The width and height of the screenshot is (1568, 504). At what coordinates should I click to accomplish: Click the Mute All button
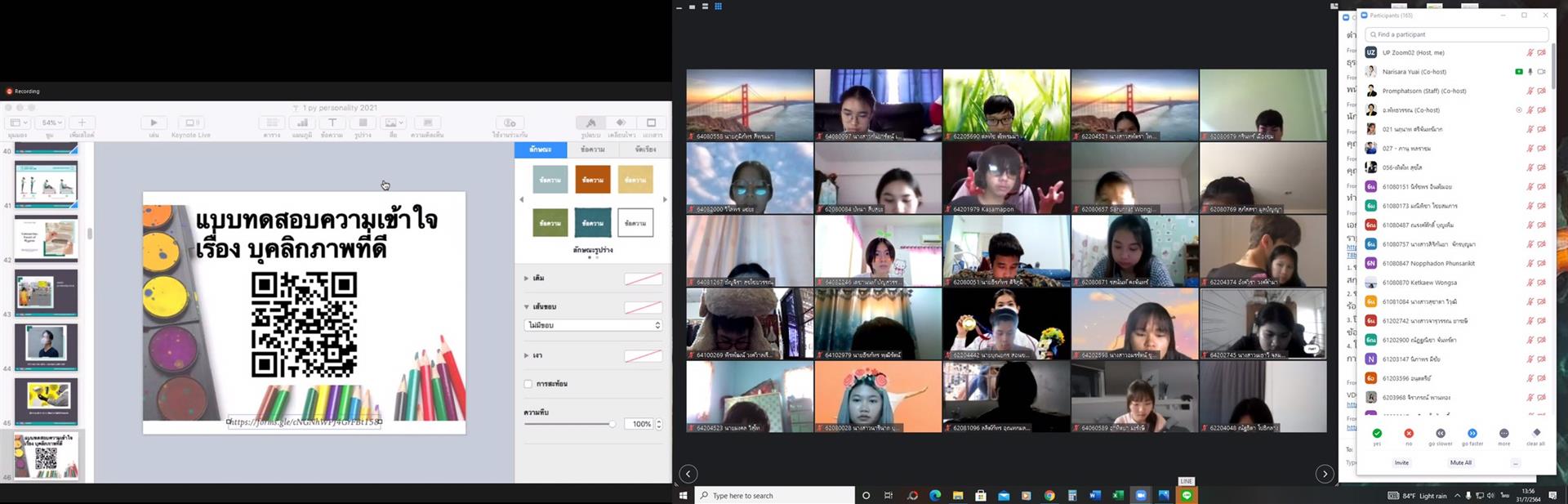point(1461,462)
